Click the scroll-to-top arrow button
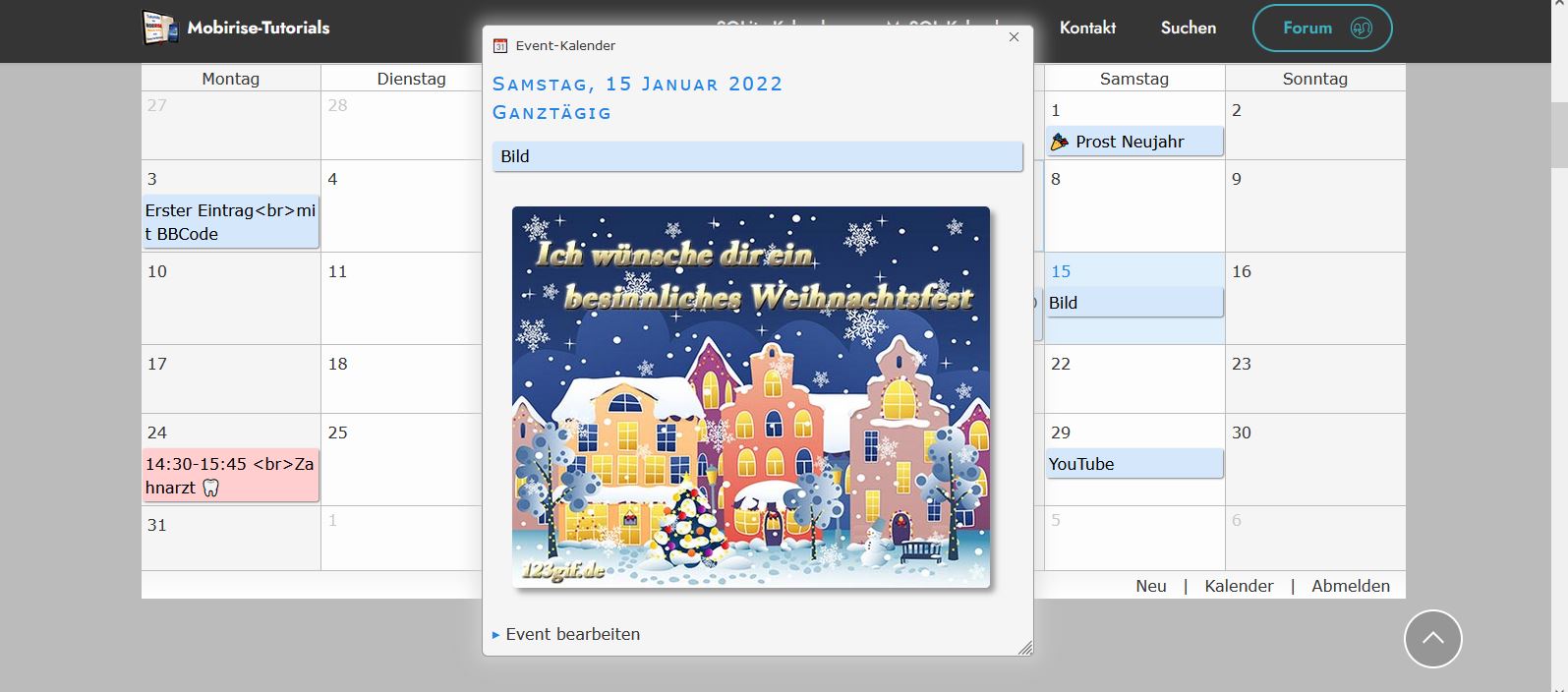The image size is (1568, 692). 1432,639
